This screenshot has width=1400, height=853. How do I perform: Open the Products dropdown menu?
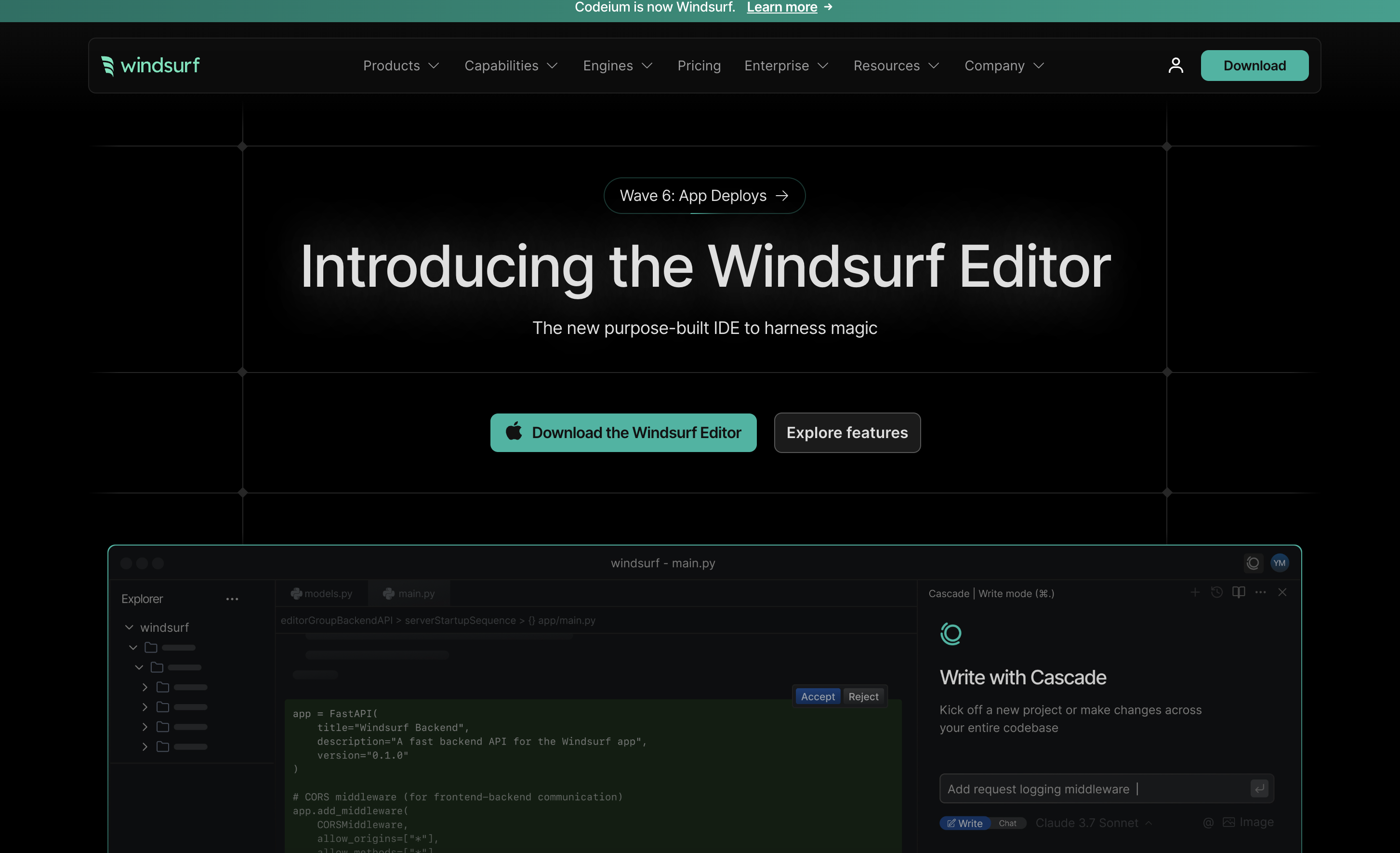401,66
